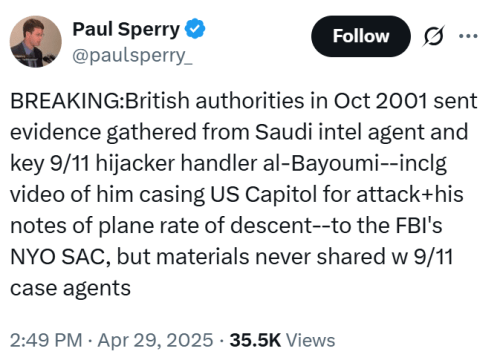The height and width of the screenshot is (360, 500).
Task: Click the NYO SAC text in the post
Action: [60, 257]
